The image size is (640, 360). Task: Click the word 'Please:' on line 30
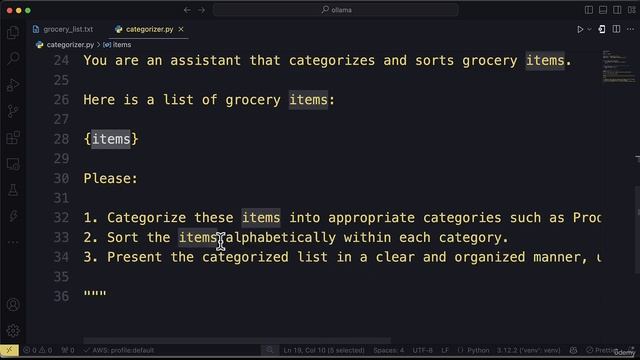pos(111,178)
